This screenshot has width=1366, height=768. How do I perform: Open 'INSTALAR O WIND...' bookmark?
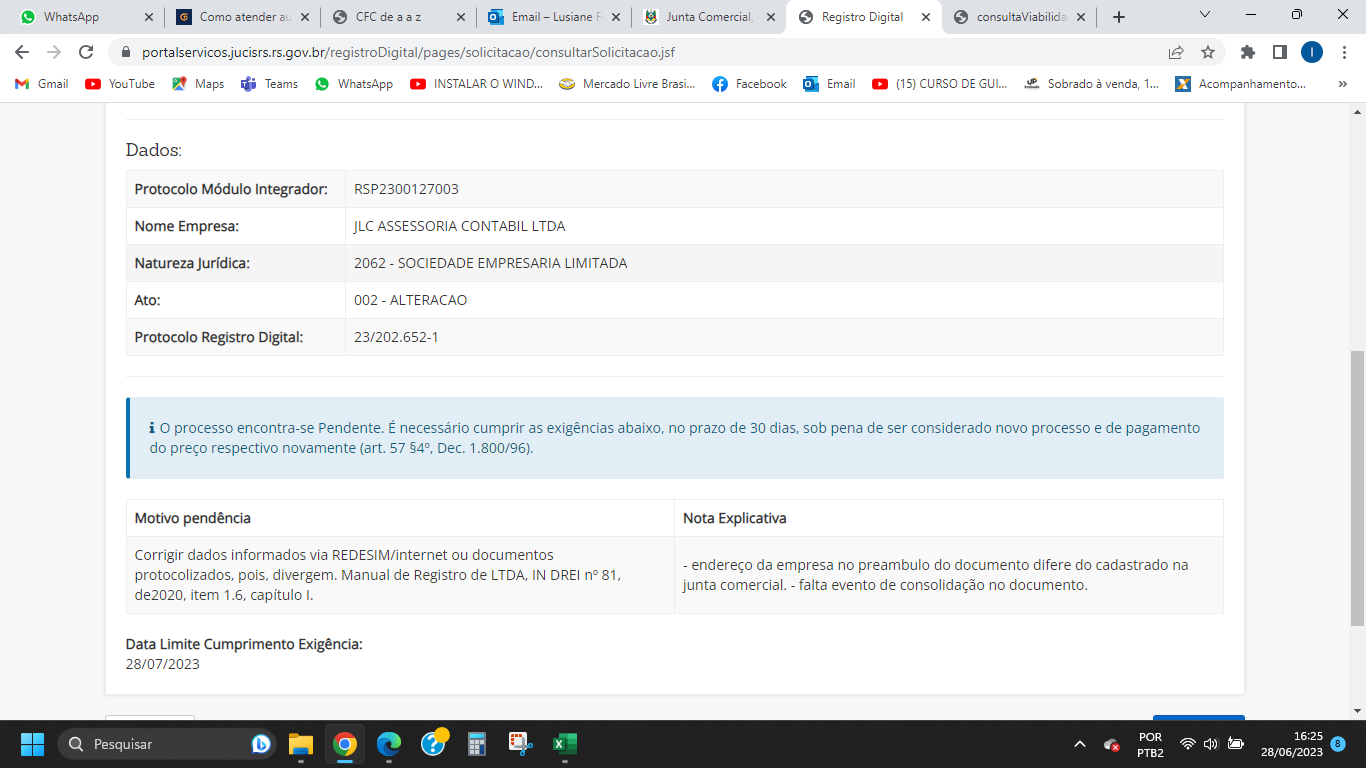click(x=476, y=84)
